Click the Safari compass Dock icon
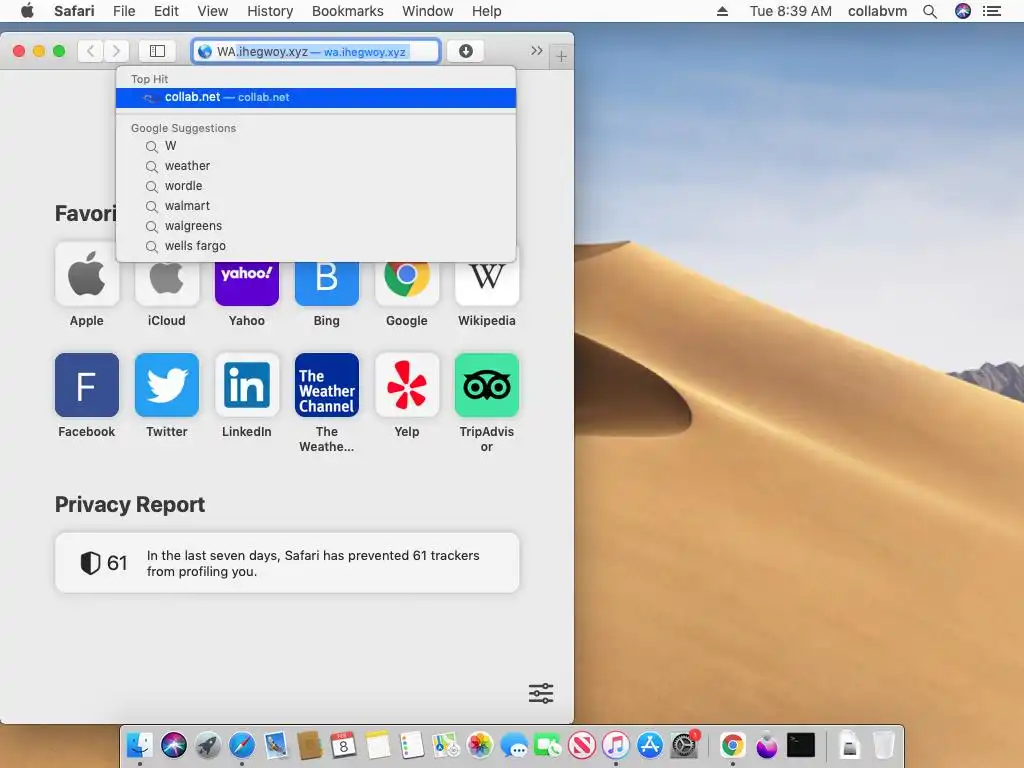Screen dimensions: 1024x768 click(242, 744)
